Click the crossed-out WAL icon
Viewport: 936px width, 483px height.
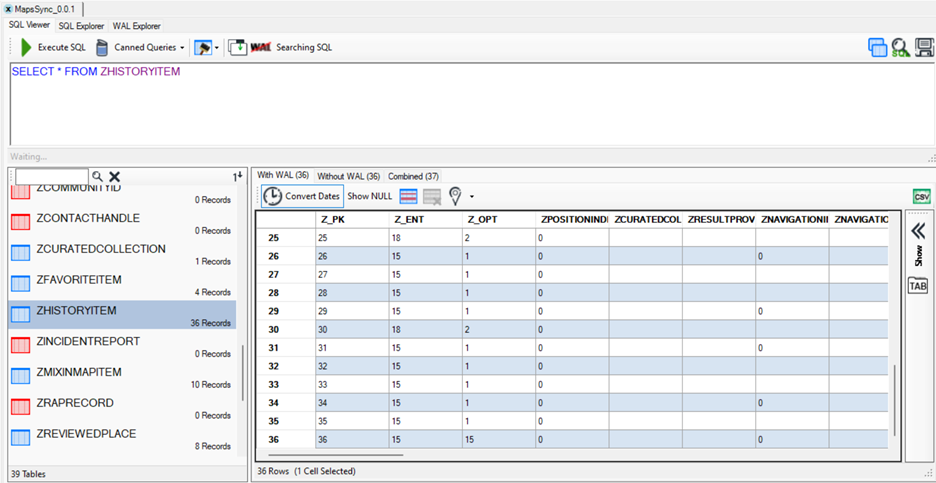(261, 47)
